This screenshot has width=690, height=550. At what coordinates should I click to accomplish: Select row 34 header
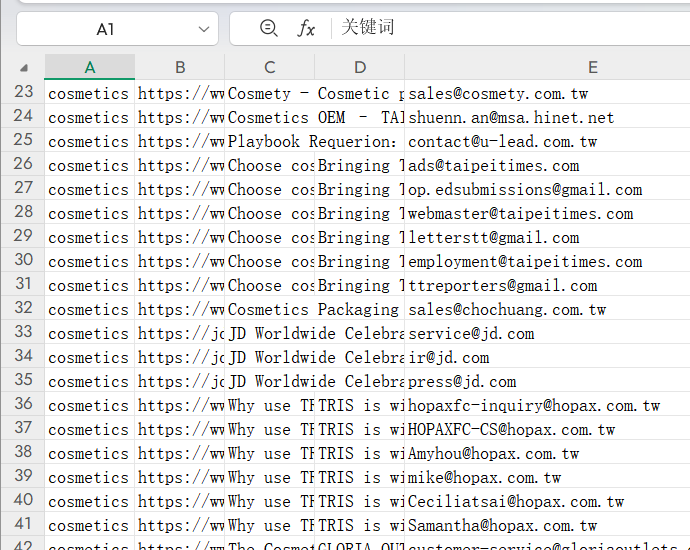coord(23,356)
